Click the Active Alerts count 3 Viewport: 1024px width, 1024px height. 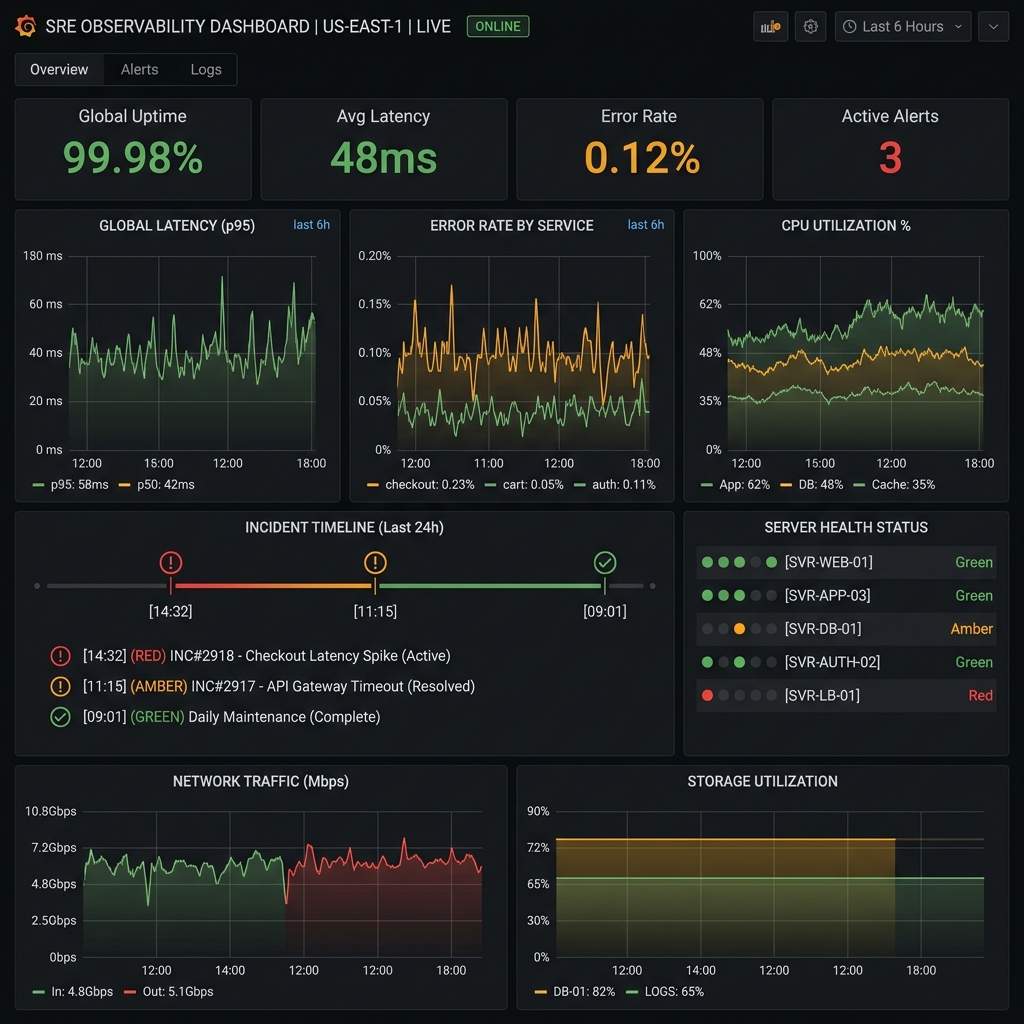click(x=890, y=157)
